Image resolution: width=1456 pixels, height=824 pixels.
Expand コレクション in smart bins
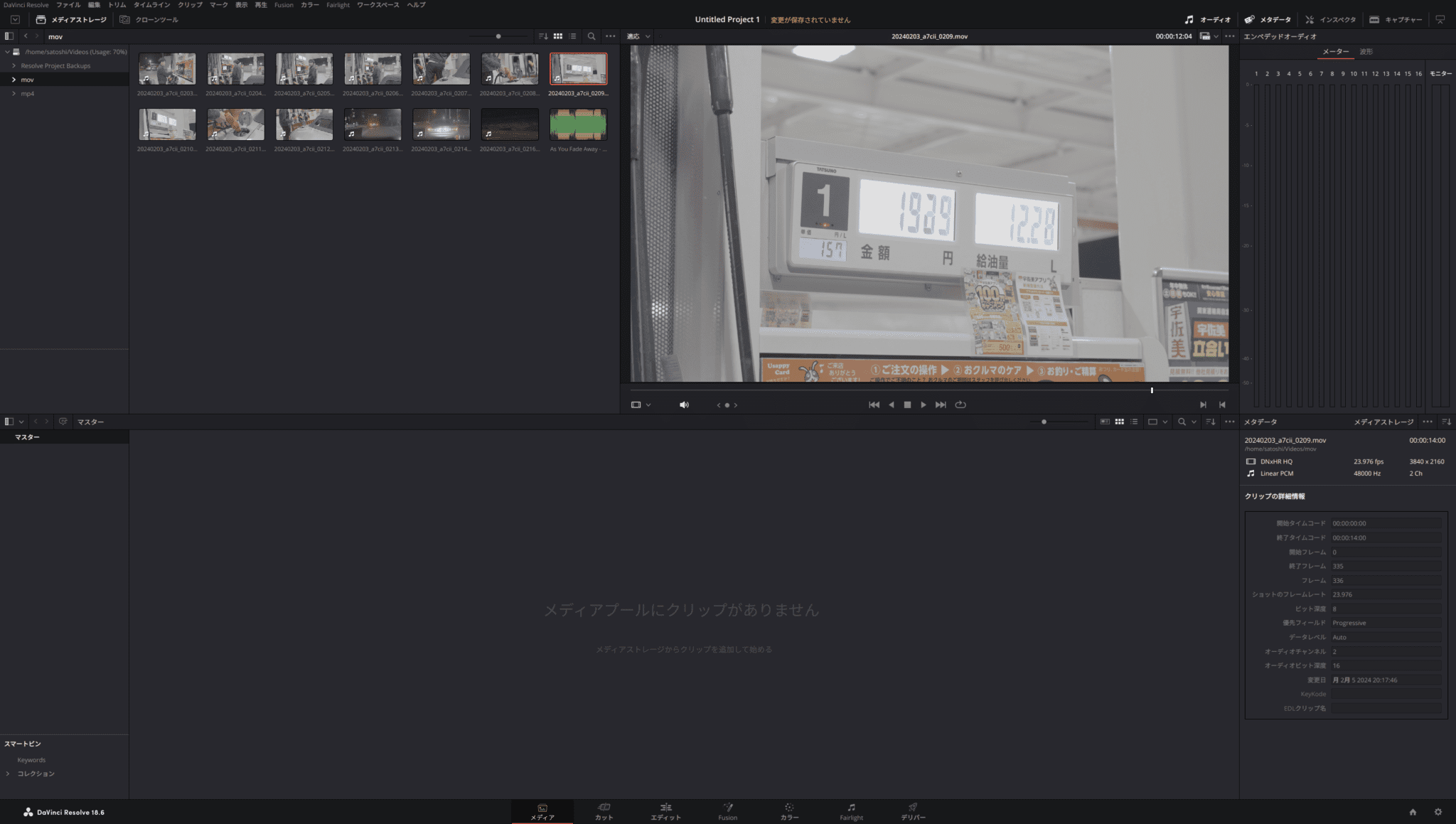pyautogui.click(x=9, y=774)
